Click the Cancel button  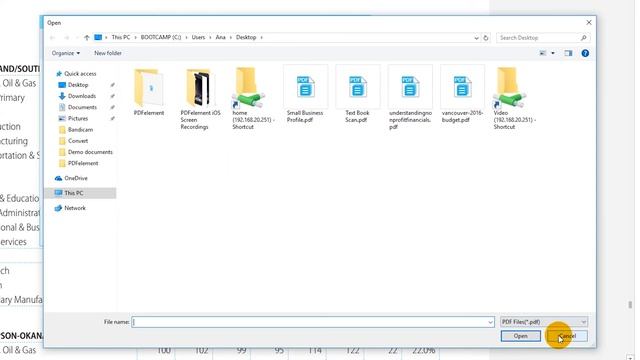tap(567, 336)
